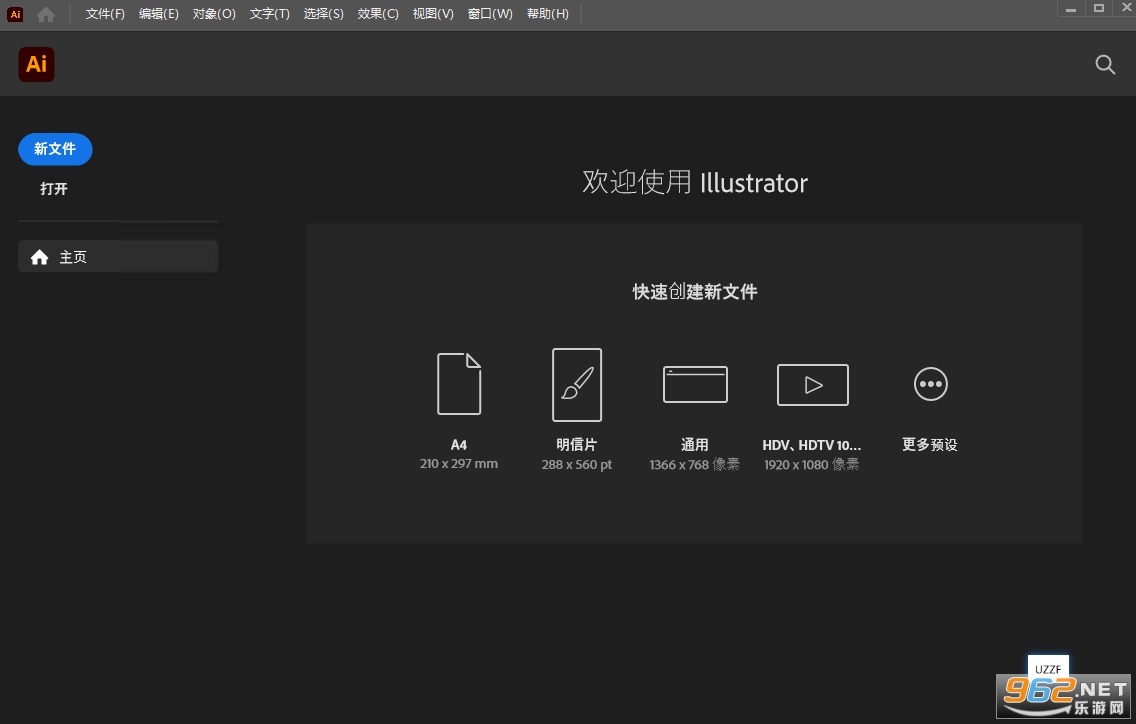Image resolution: width=1136 pixels, height=724 pixels.
Task: Open the 效果(C) menu
Action: coord(377,14)
